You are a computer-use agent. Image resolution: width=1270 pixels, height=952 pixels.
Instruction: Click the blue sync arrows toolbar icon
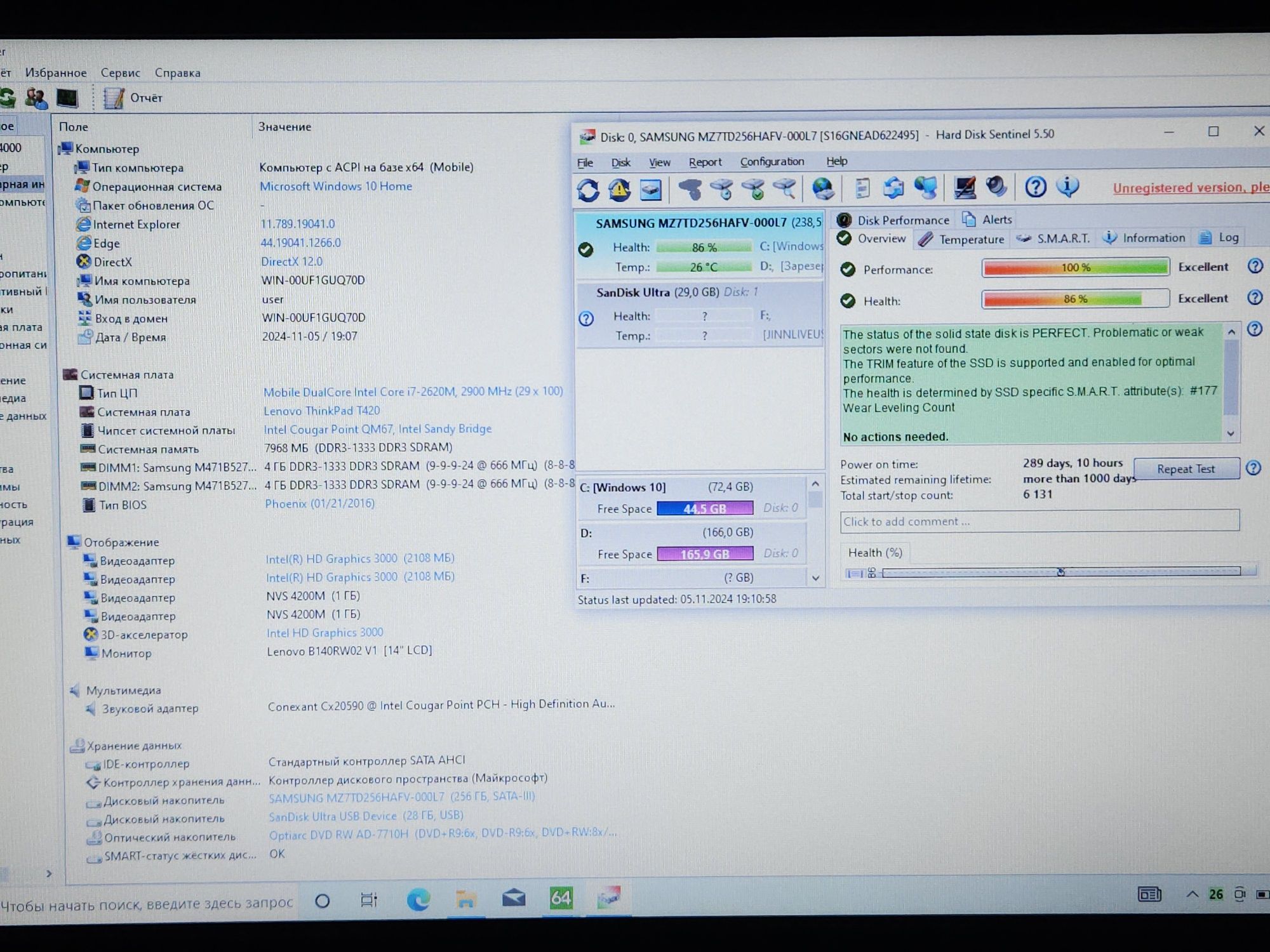point(893,188)
